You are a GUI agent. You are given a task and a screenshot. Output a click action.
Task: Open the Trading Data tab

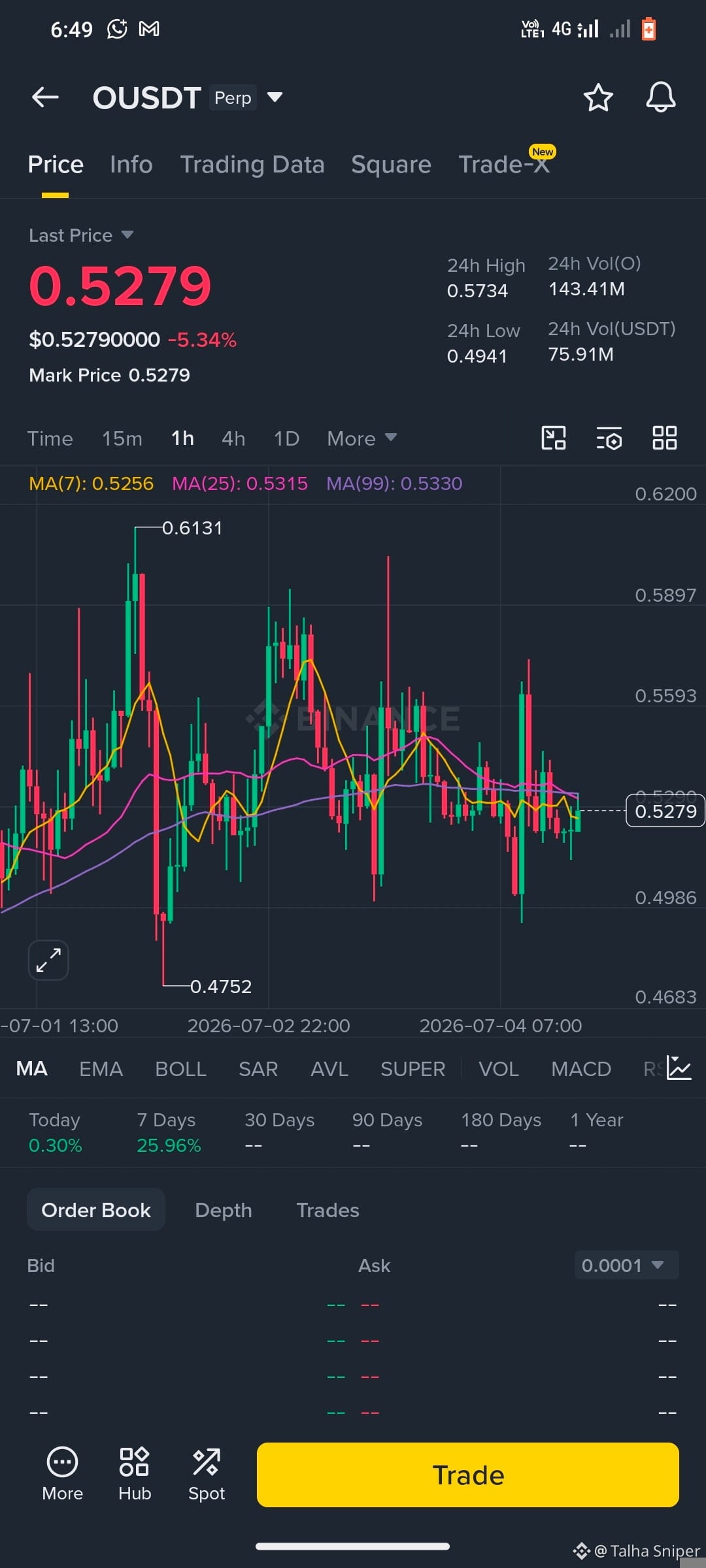click(x=252, y=165)
